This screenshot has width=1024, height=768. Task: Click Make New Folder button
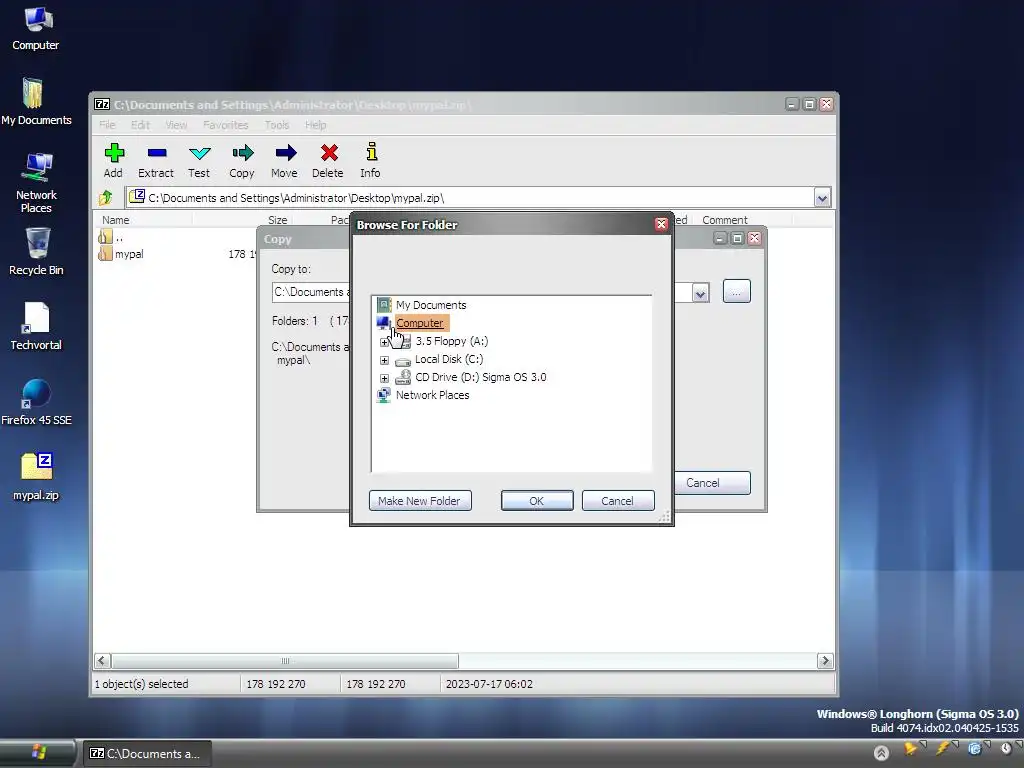point(420,501)
